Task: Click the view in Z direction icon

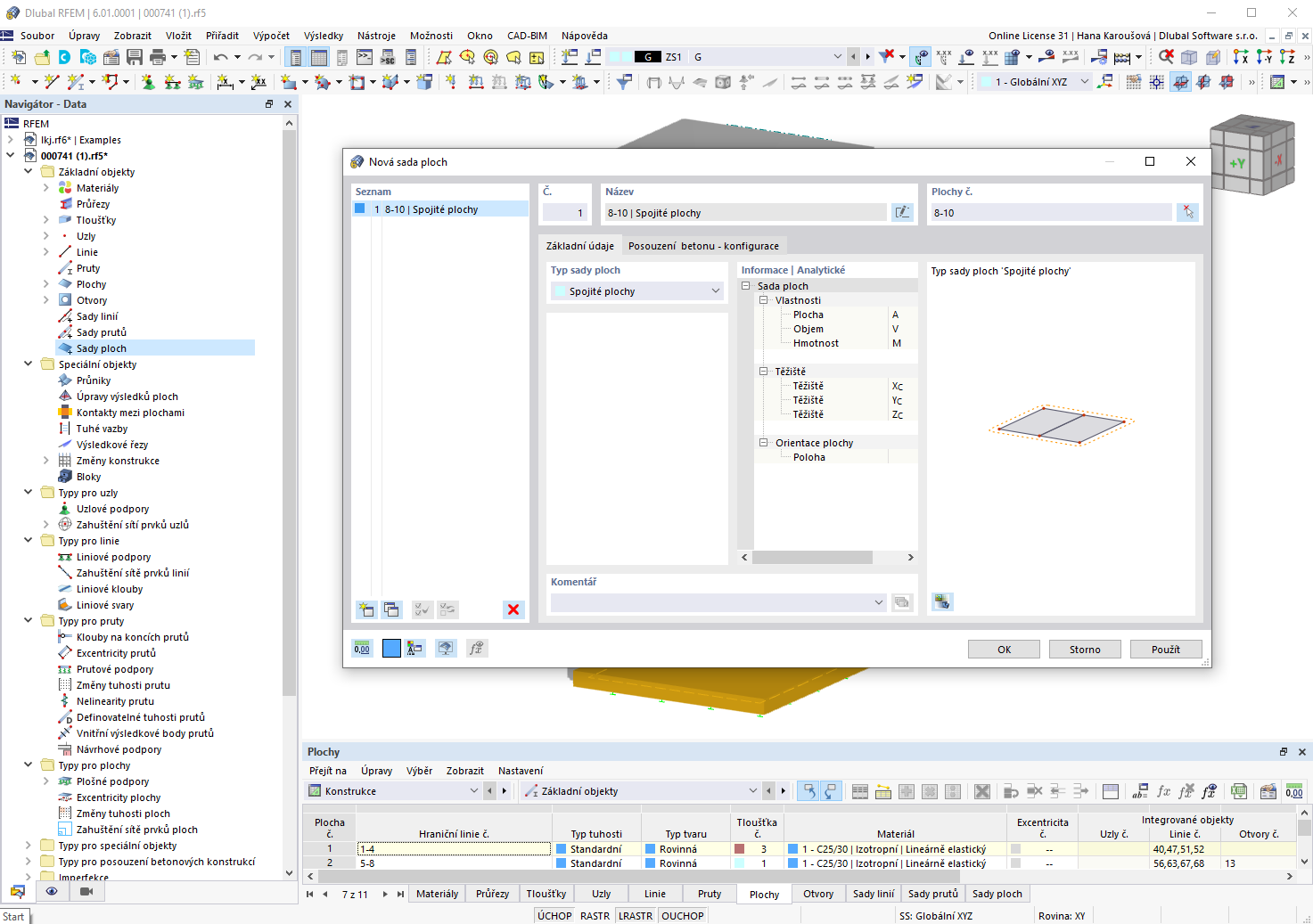Action: click(1286, 57)
